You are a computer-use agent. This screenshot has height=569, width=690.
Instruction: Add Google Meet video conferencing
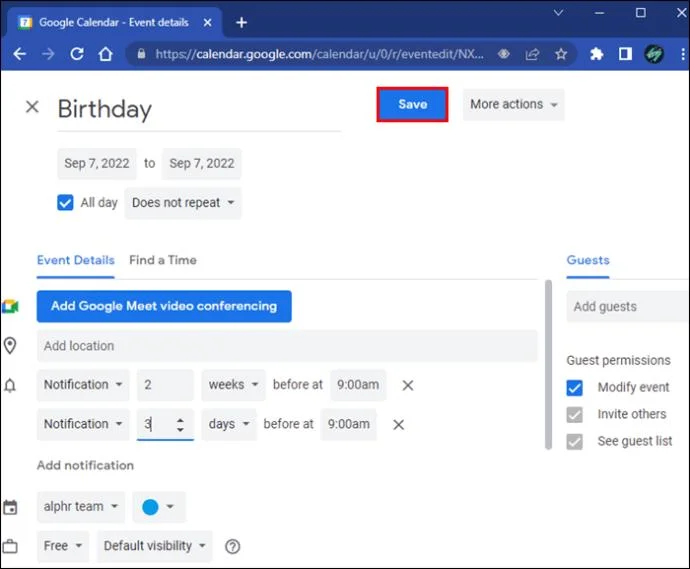[164, 306]
